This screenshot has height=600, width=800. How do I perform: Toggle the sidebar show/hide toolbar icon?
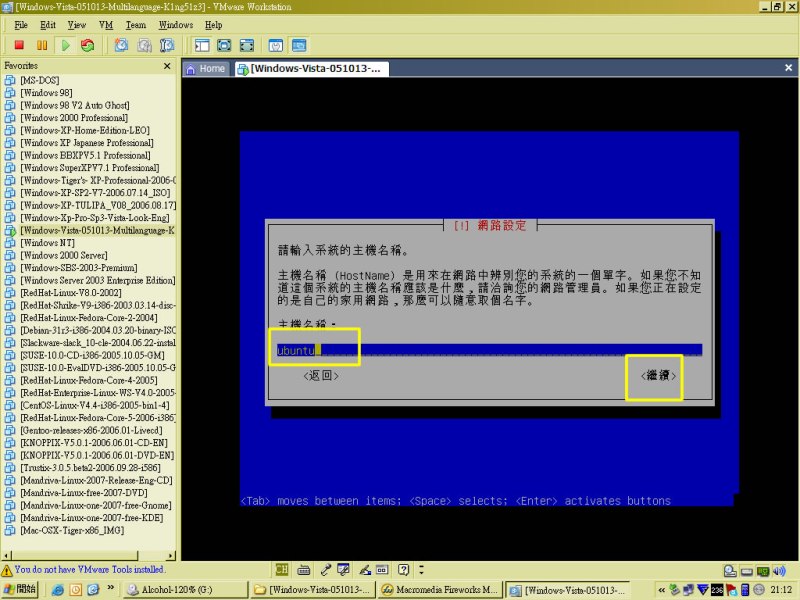pos(202,45)
